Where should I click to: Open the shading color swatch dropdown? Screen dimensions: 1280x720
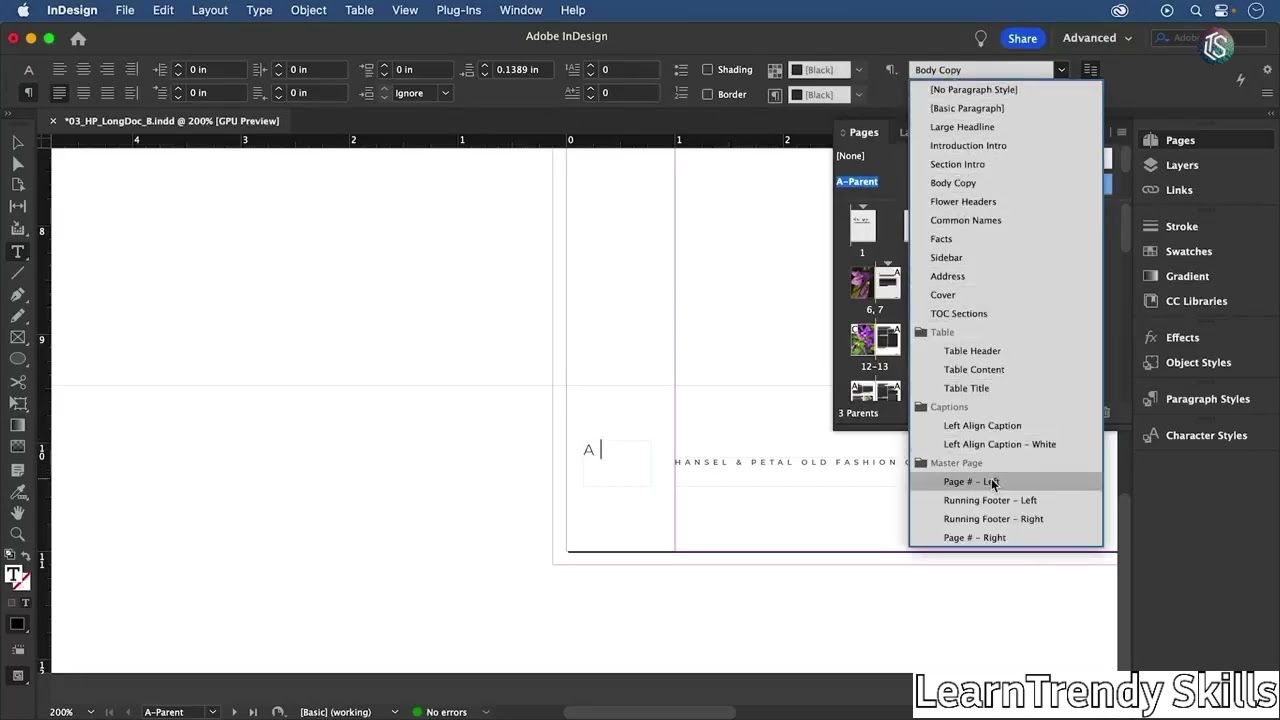pyautogui.click(x=859, y=70)
